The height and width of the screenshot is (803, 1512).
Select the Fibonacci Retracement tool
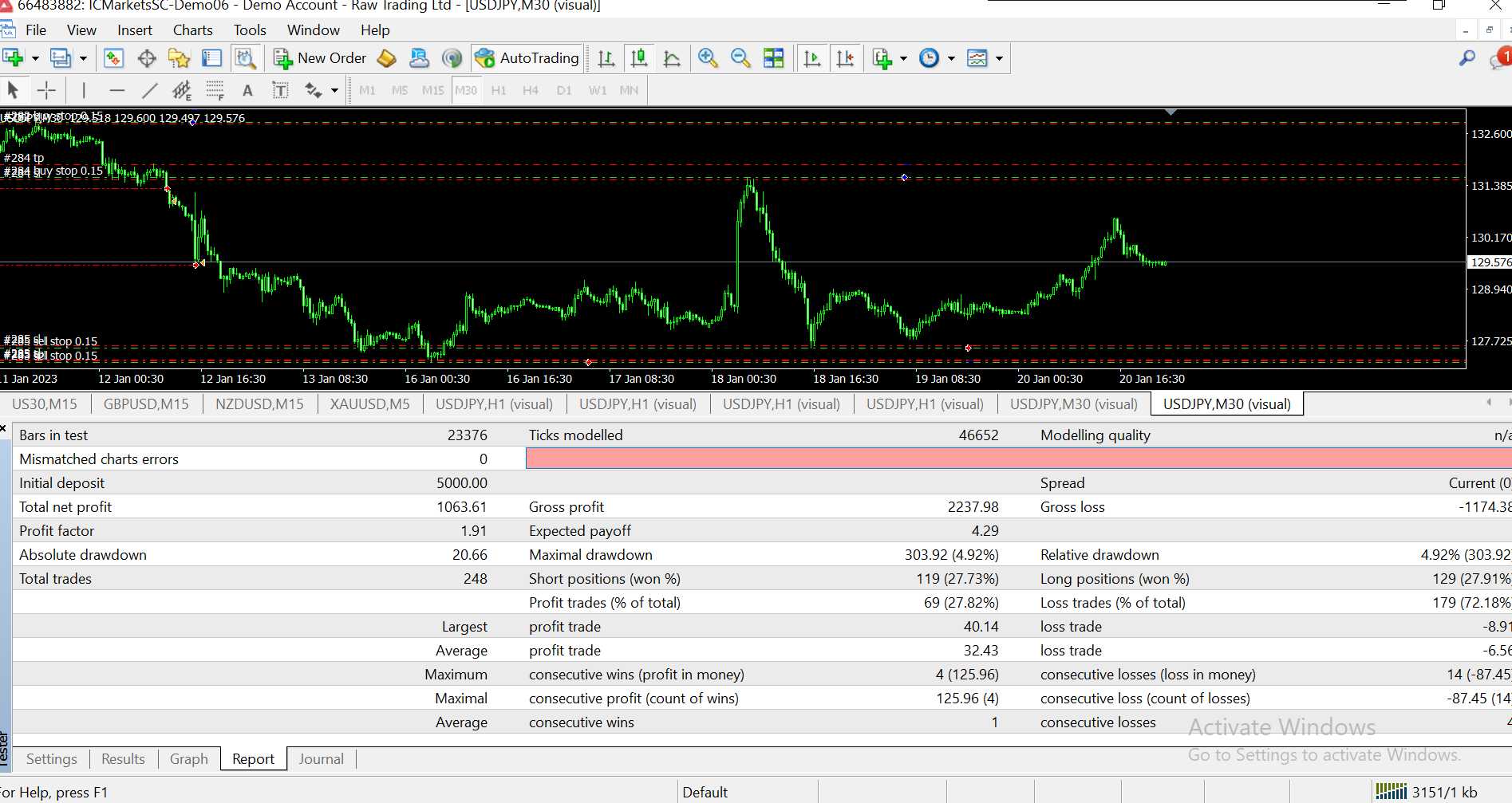(215, 90)
